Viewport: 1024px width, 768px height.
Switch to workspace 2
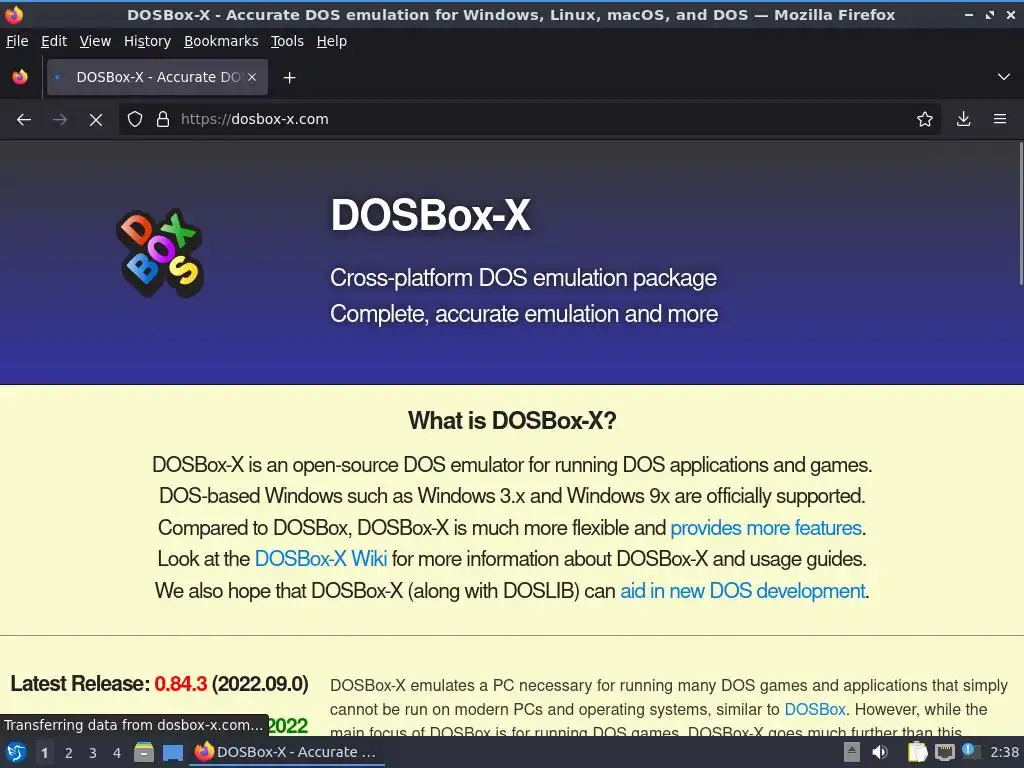click(x=69, y=753)
